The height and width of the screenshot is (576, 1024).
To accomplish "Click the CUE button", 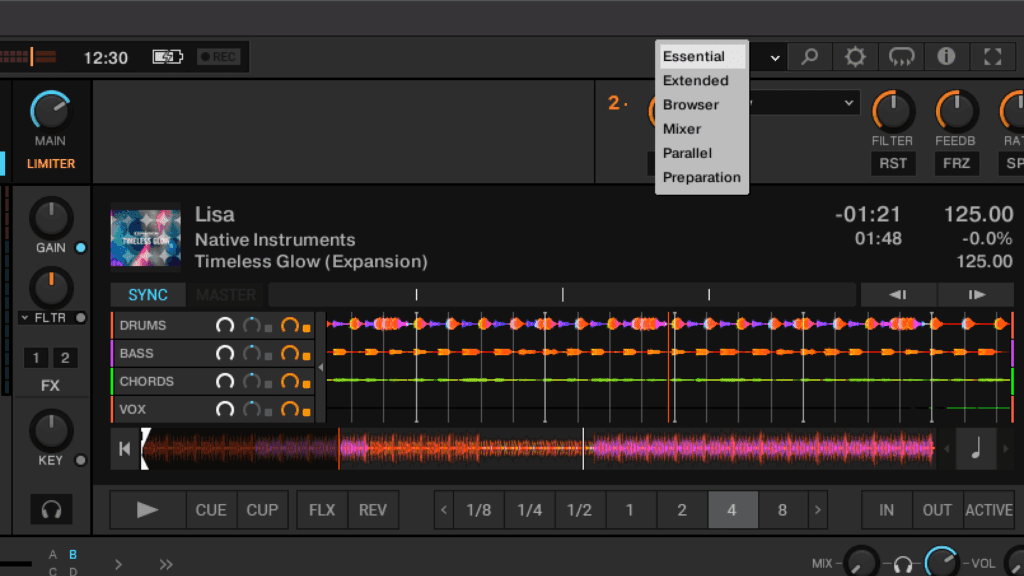I will (211, 510).
